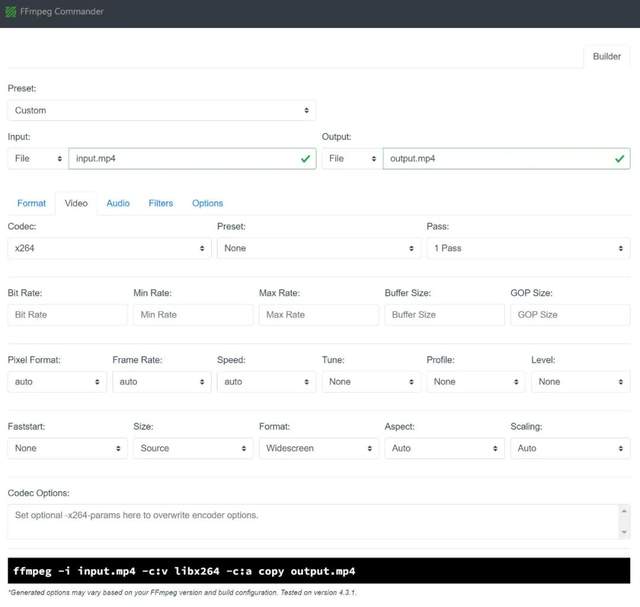Click the Bit Rate input field
This screenshot has height=607, width=640.
click(x=67, y=315)
